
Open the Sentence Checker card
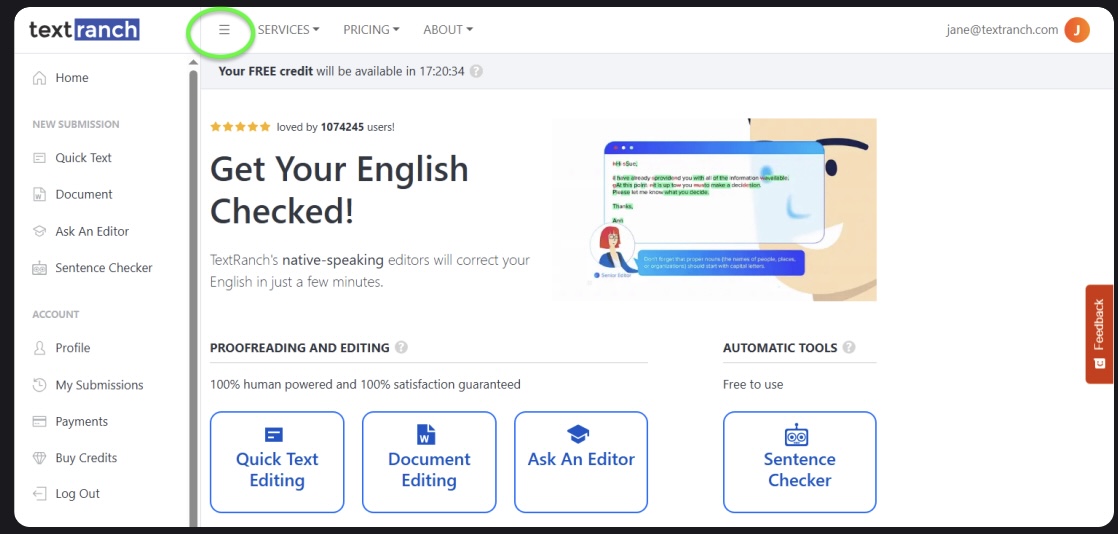point(799,462)
